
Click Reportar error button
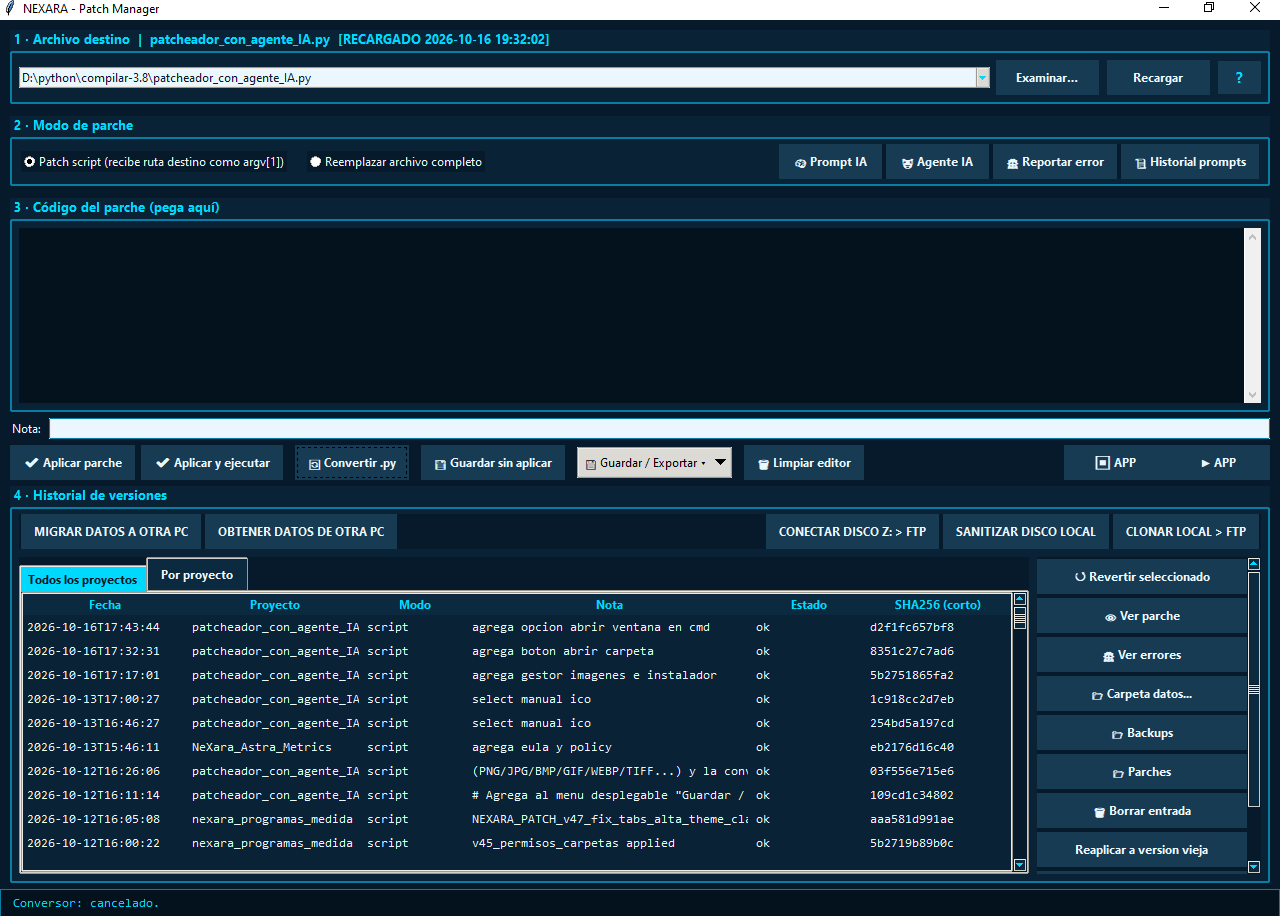1055,162
